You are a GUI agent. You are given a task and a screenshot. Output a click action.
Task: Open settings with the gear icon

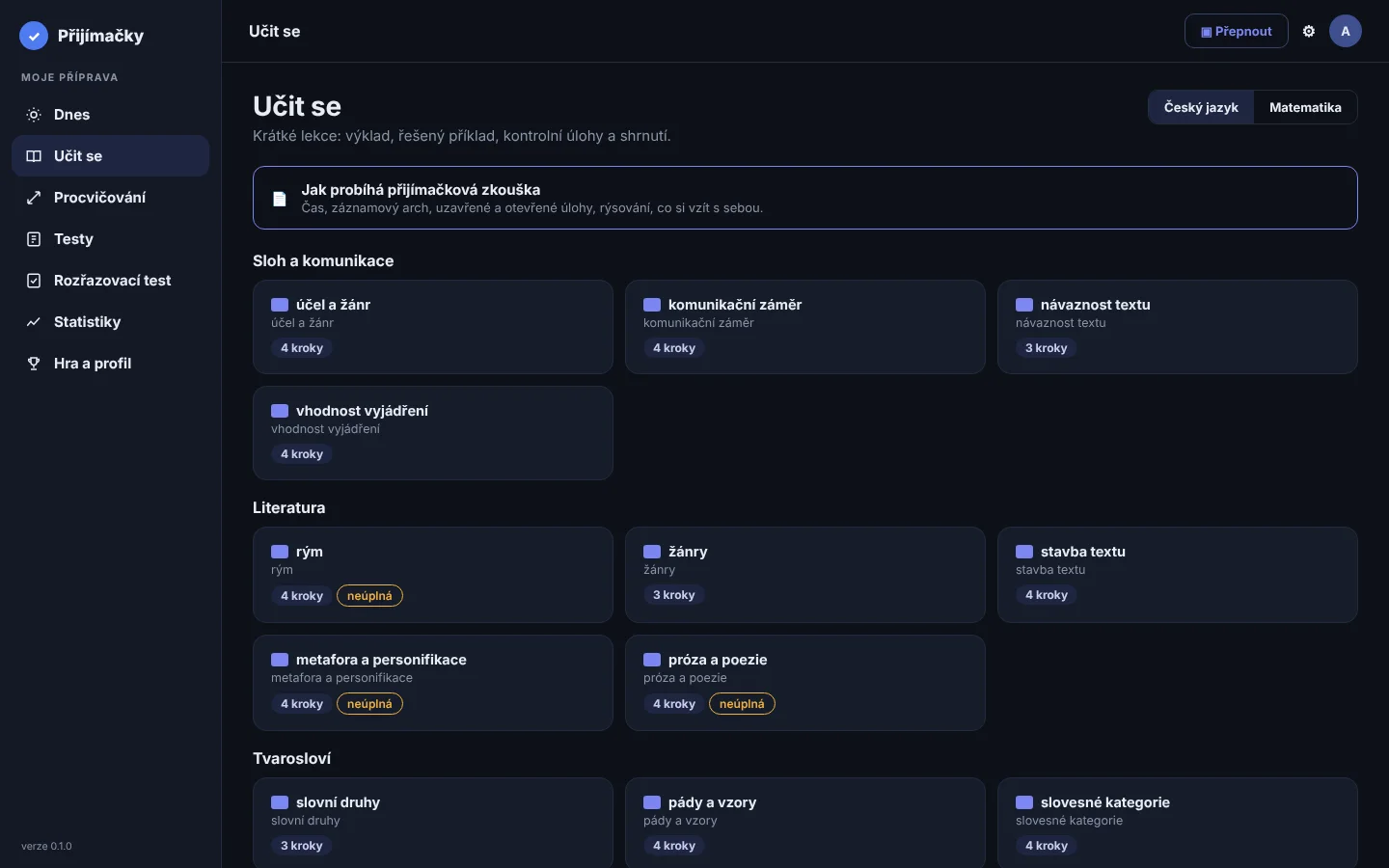click(1309, 31)
